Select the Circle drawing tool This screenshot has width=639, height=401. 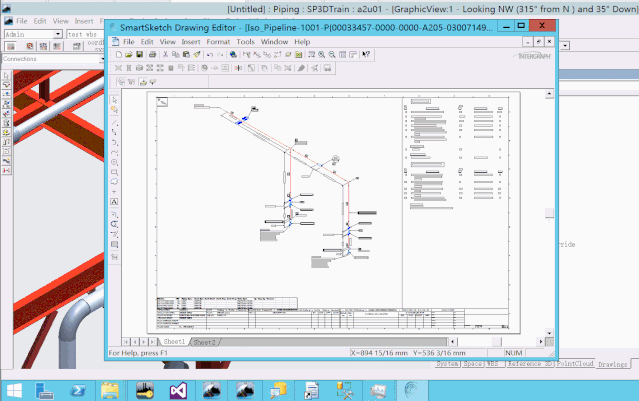tap(115, 162)
